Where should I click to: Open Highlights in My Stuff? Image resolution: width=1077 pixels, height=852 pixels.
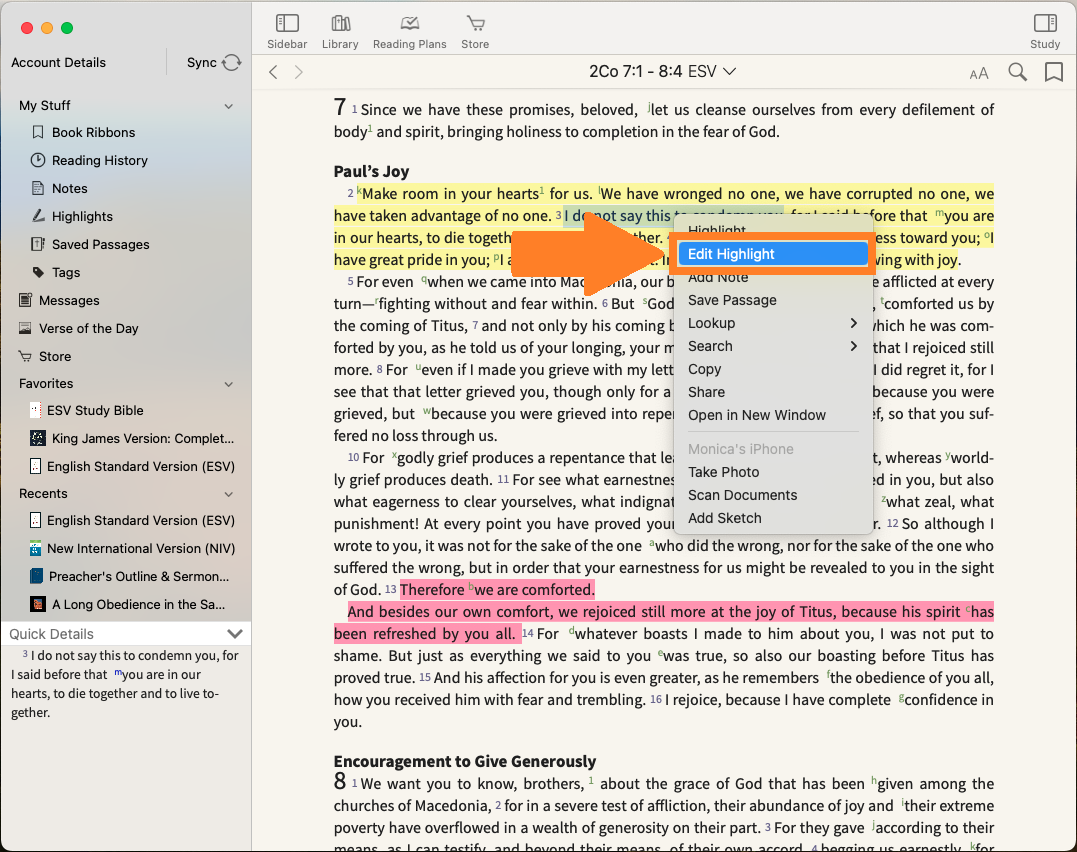pos(82,216)
